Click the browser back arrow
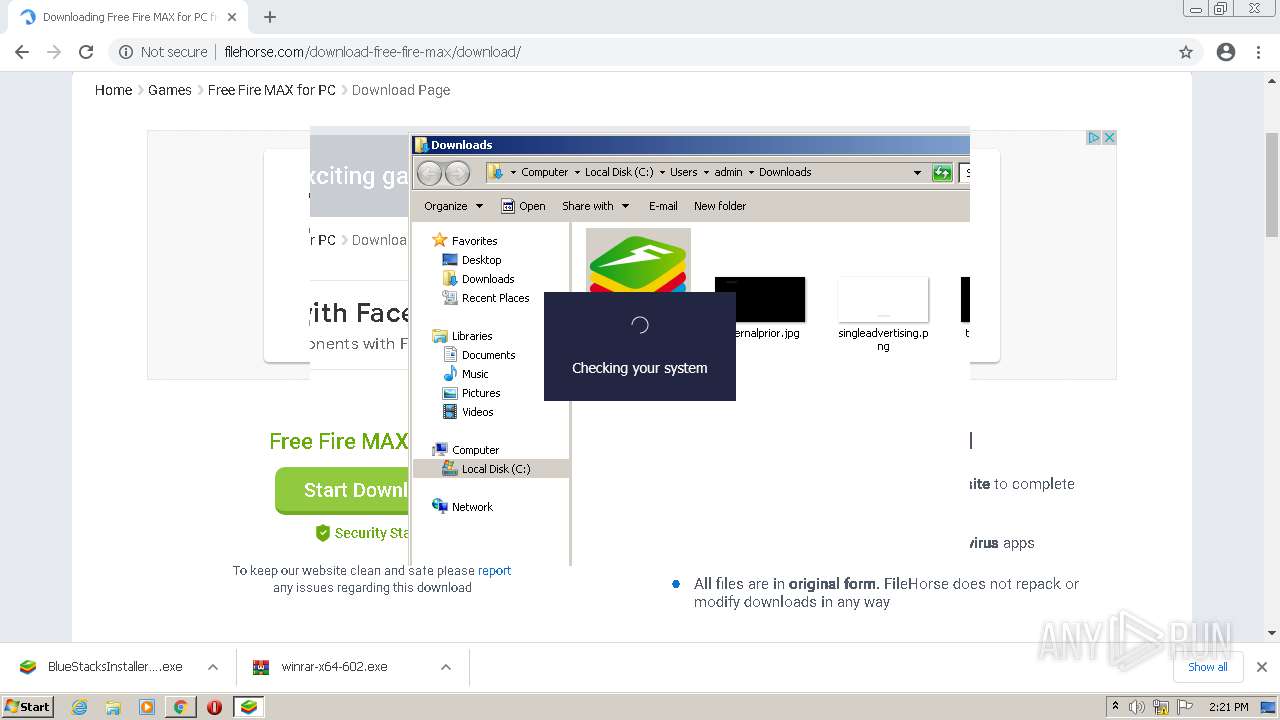Screen dimensions: 1280x720 pyautogui.click(x=22, y=52)
